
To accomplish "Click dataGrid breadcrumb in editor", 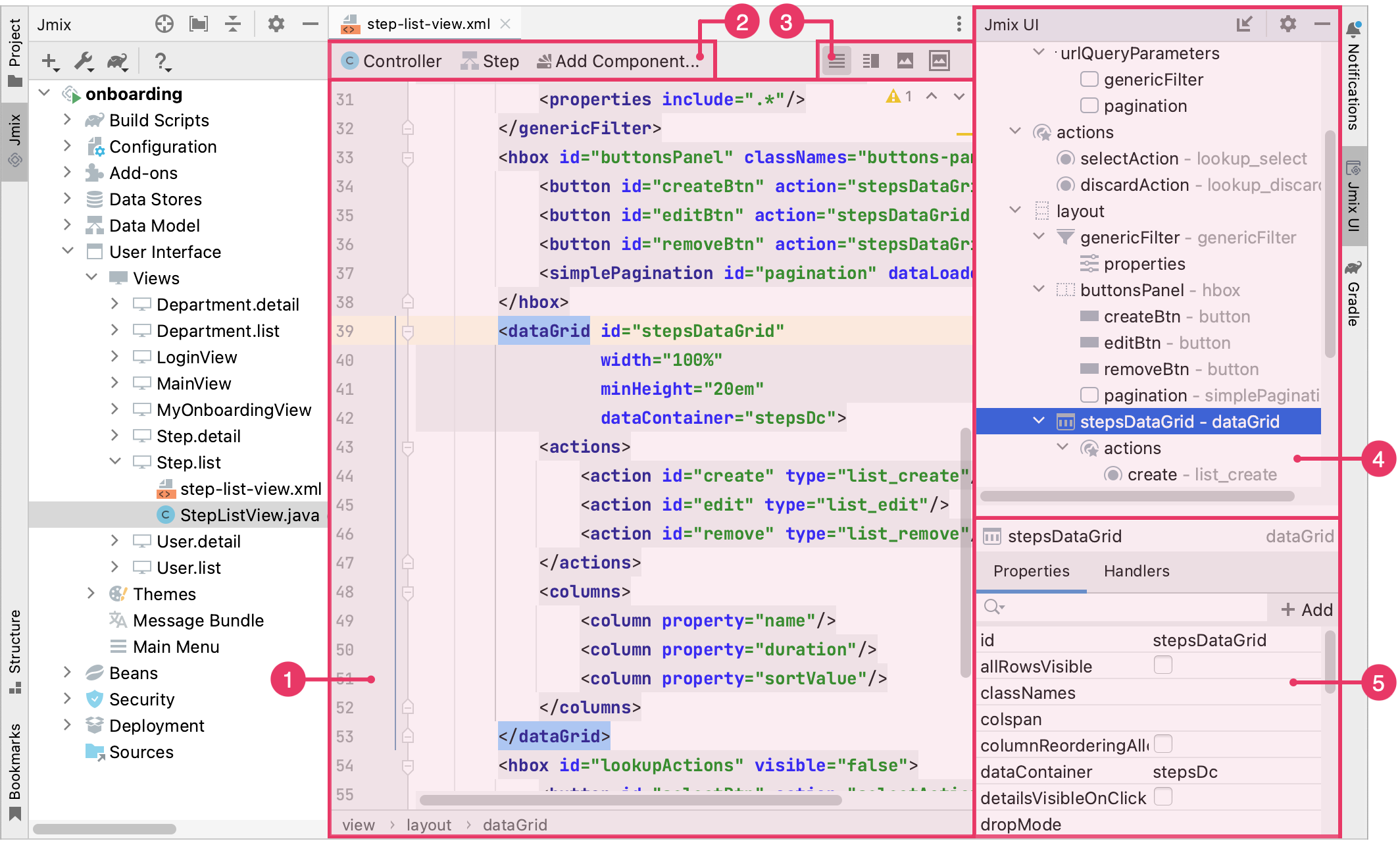I will [x=514, y=825].
